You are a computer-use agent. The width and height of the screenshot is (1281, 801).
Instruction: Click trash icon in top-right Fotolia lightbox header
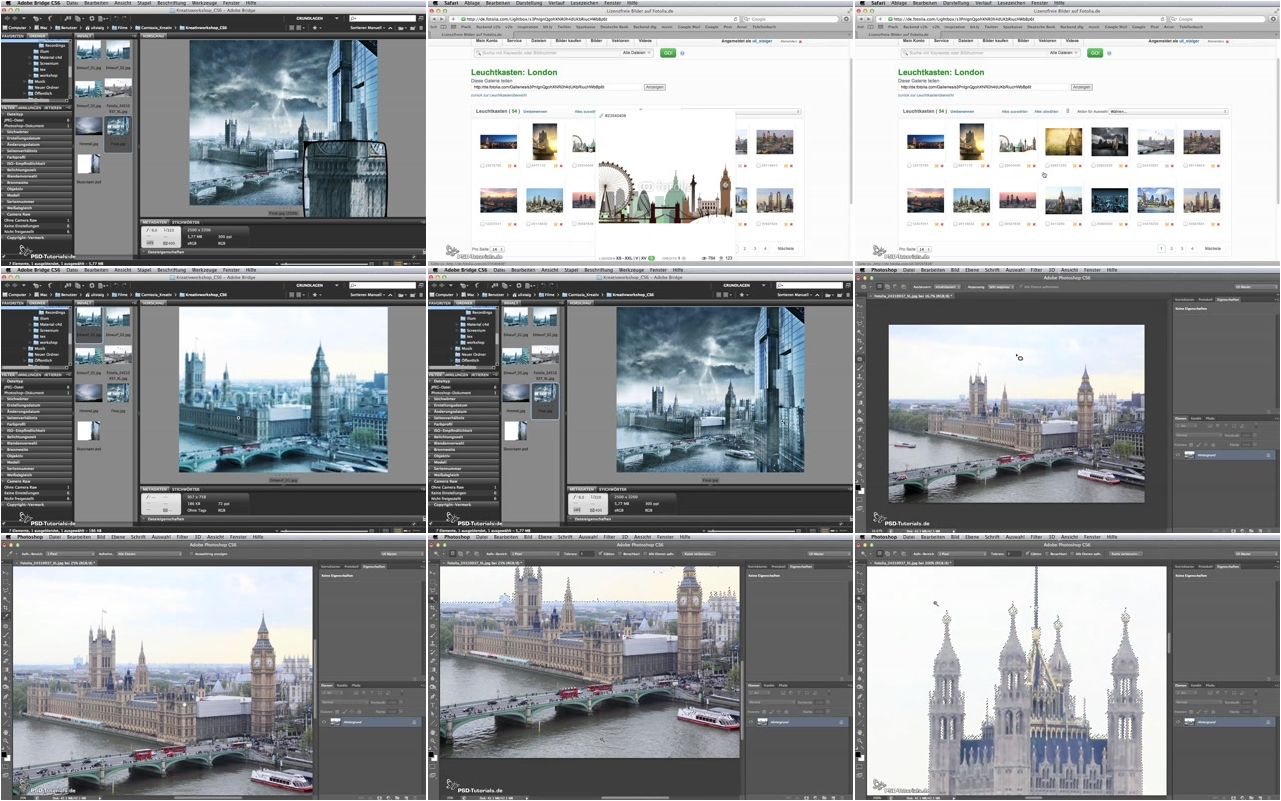click(1067, 111)
